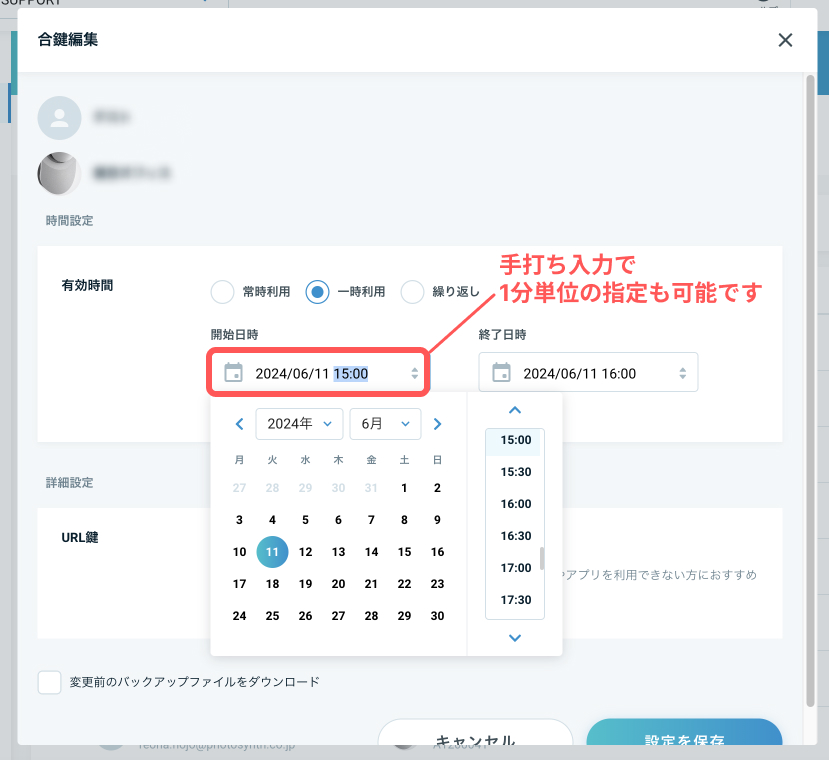The width and height of the screenshot is (829, 760).
Task: Click the user avatar placeholder icon
Action: [x=59, y=117]
